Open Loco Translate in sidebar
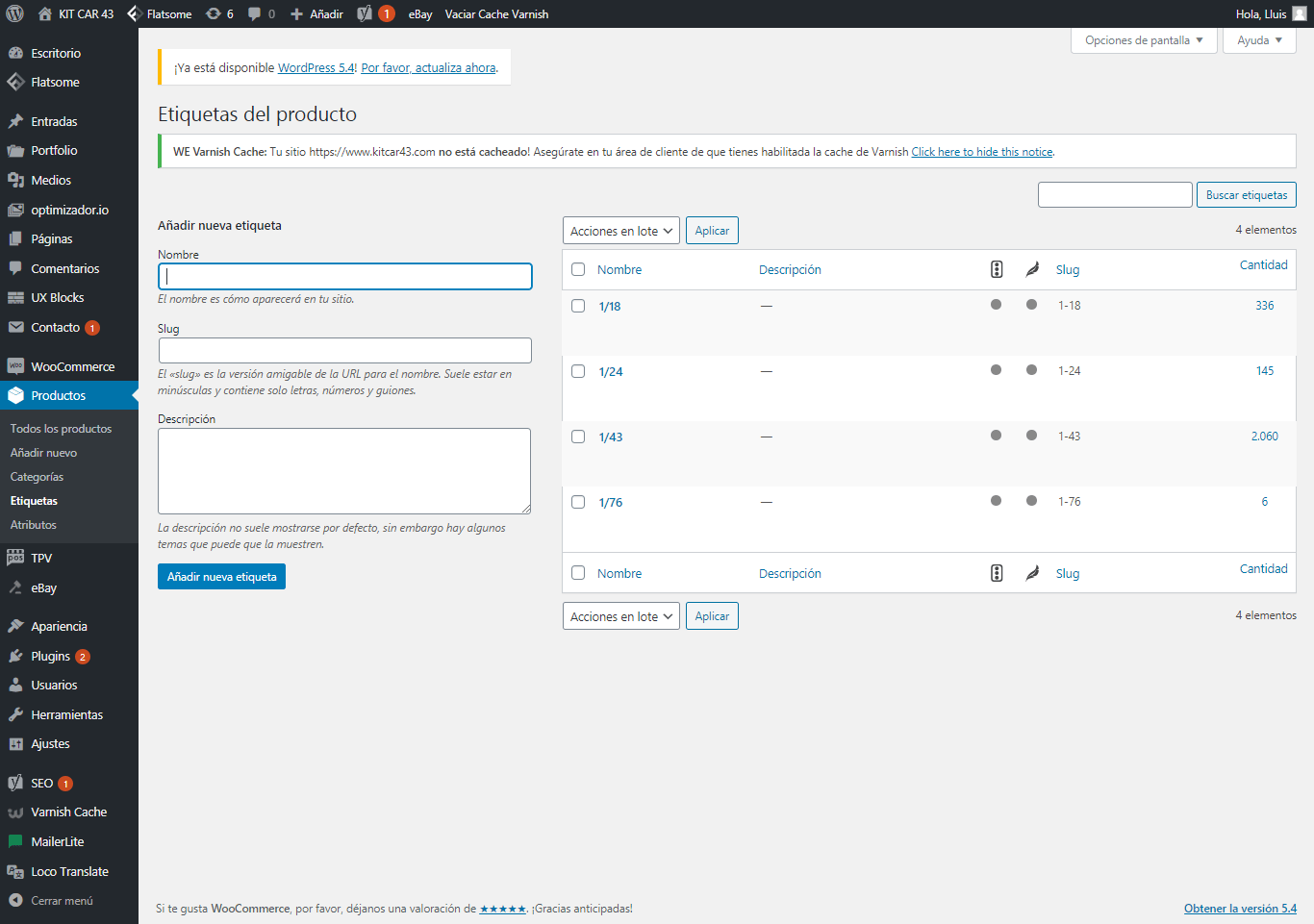This screenshot has width=1314, height=924. pyautogui.click(x=69, y=871)
